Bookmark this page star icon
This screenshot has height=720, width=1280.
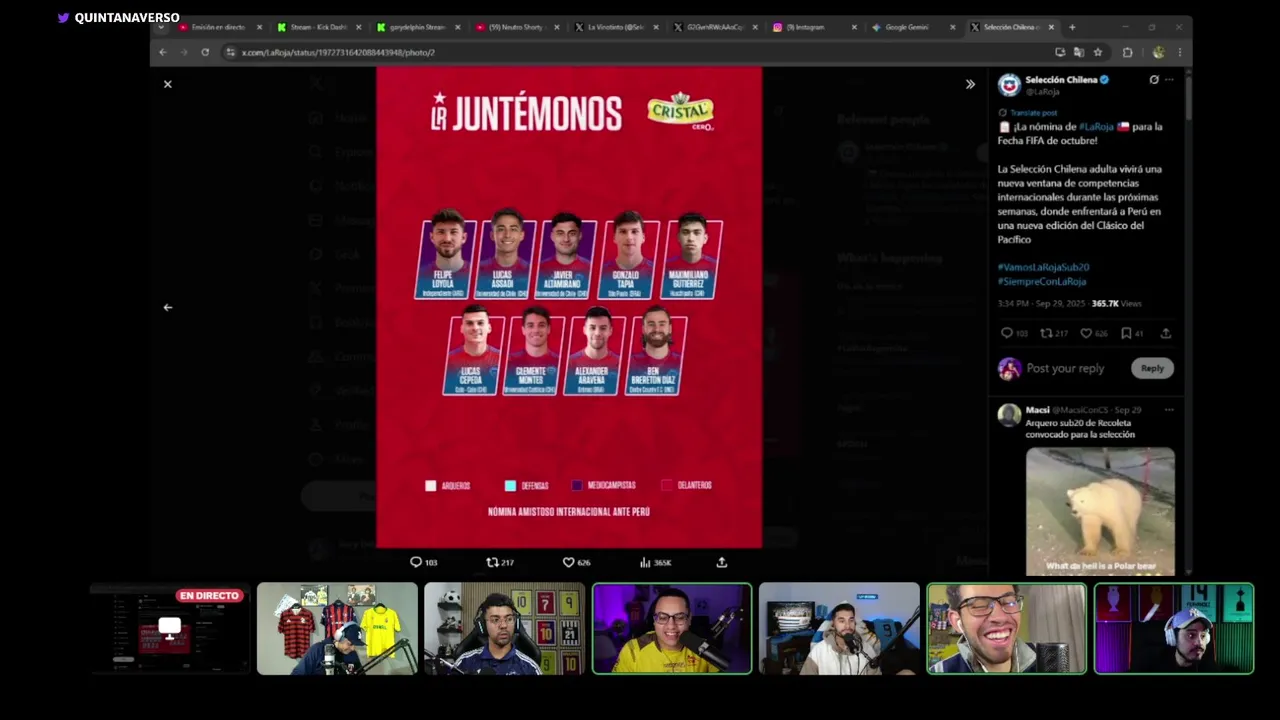1098,52
